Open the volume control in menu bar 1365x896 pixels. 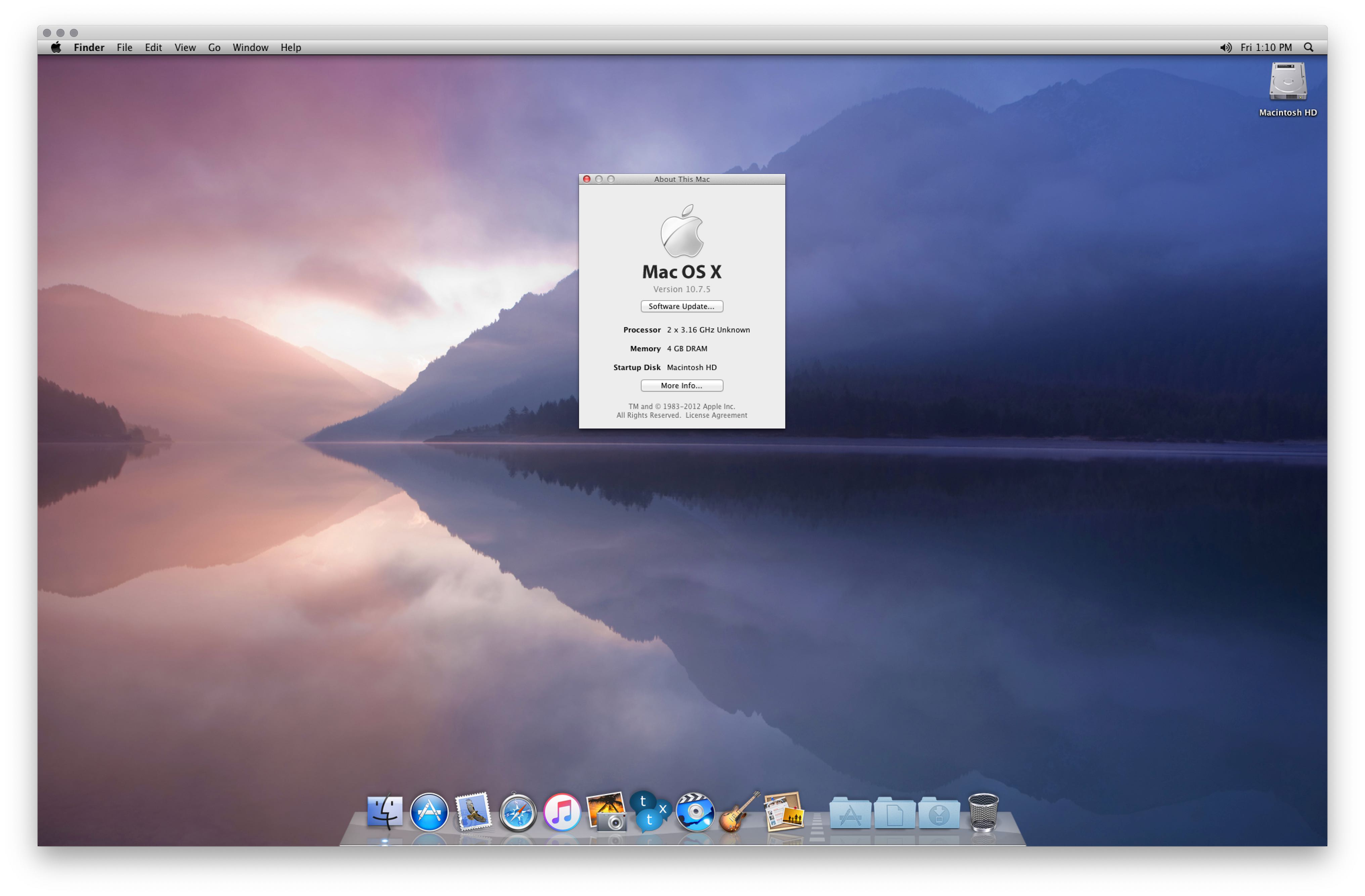click(x=1225, y=48)
